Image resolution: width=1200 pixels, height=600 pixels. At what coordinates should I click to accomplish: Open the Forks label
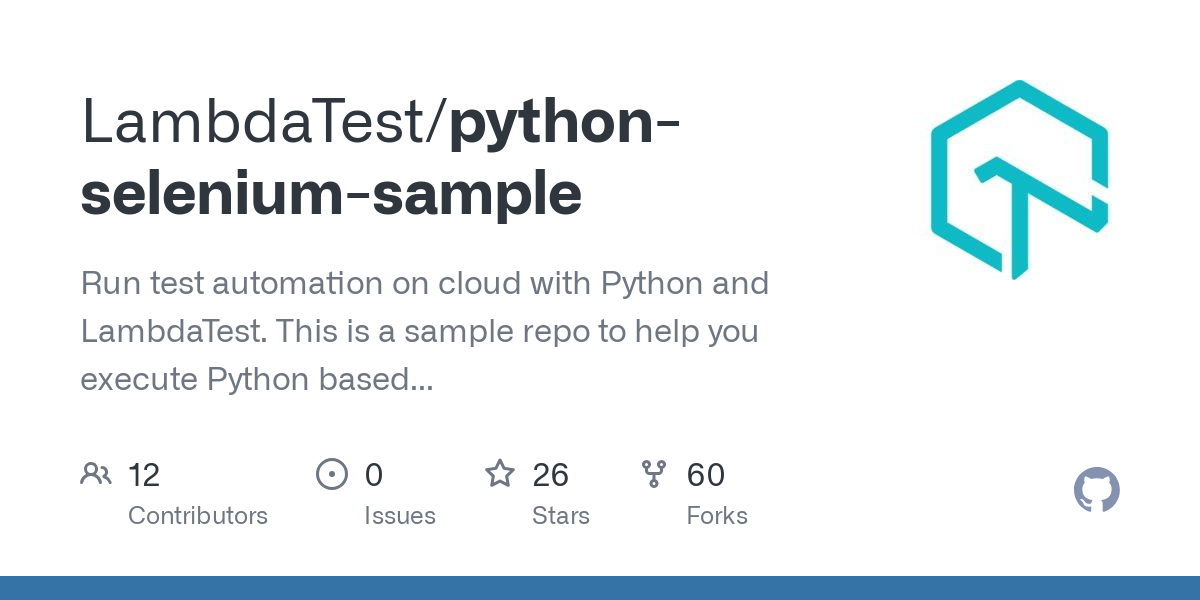point(717,516)
